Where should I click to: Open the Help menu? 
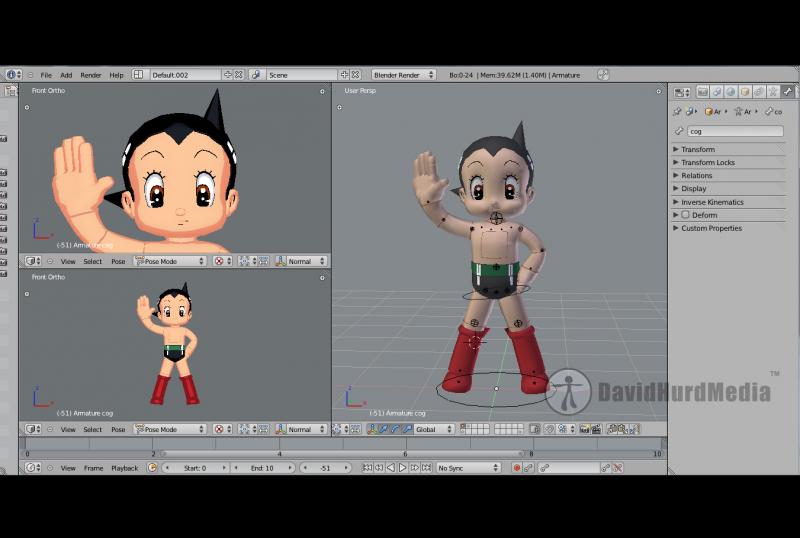click(116, 75)
